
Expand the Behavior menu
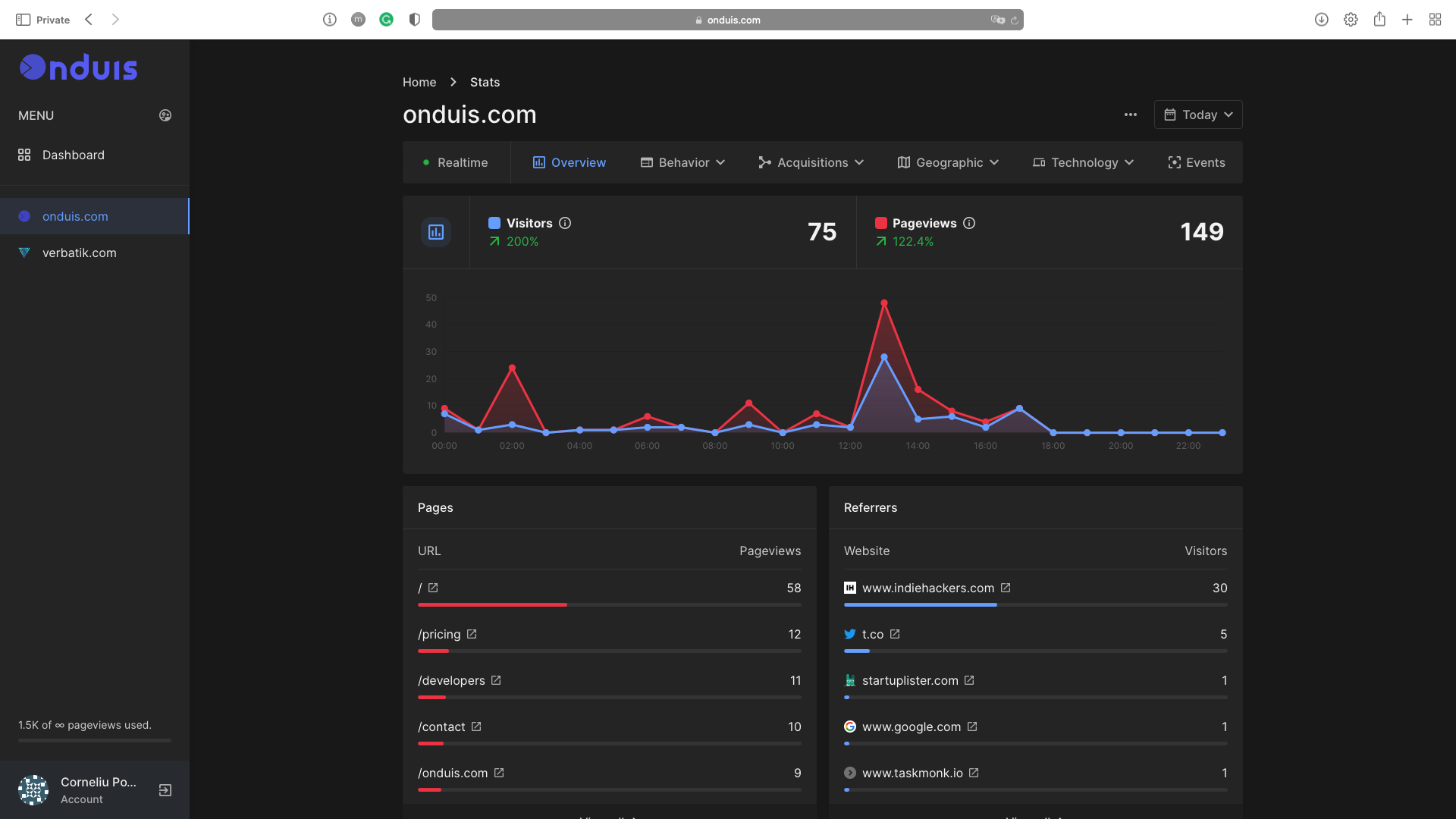(682, 162)
